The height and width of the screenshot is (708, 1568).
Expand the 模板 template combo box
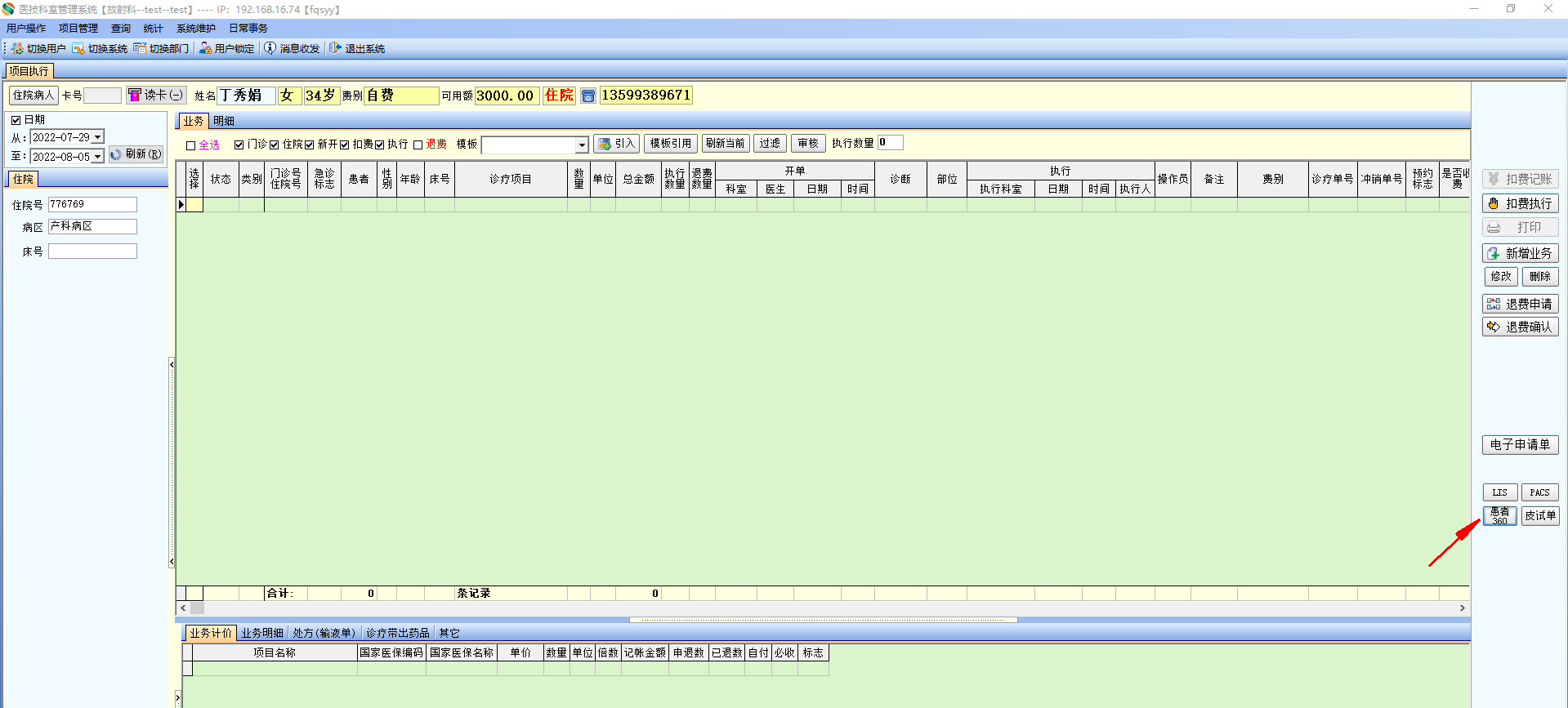(582, 145)
